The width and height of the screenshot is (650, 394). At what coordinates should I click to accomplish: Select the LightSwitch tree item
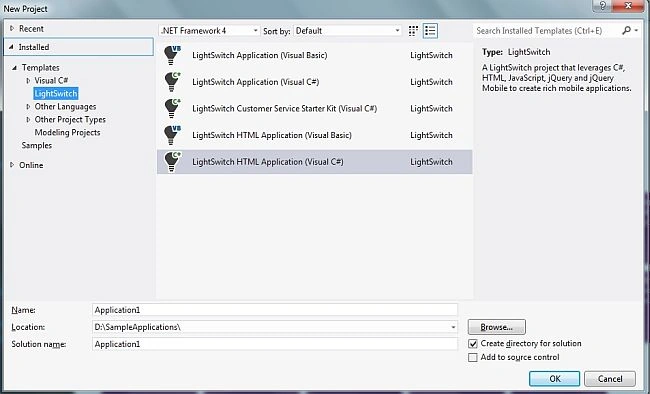click(56, 93)
